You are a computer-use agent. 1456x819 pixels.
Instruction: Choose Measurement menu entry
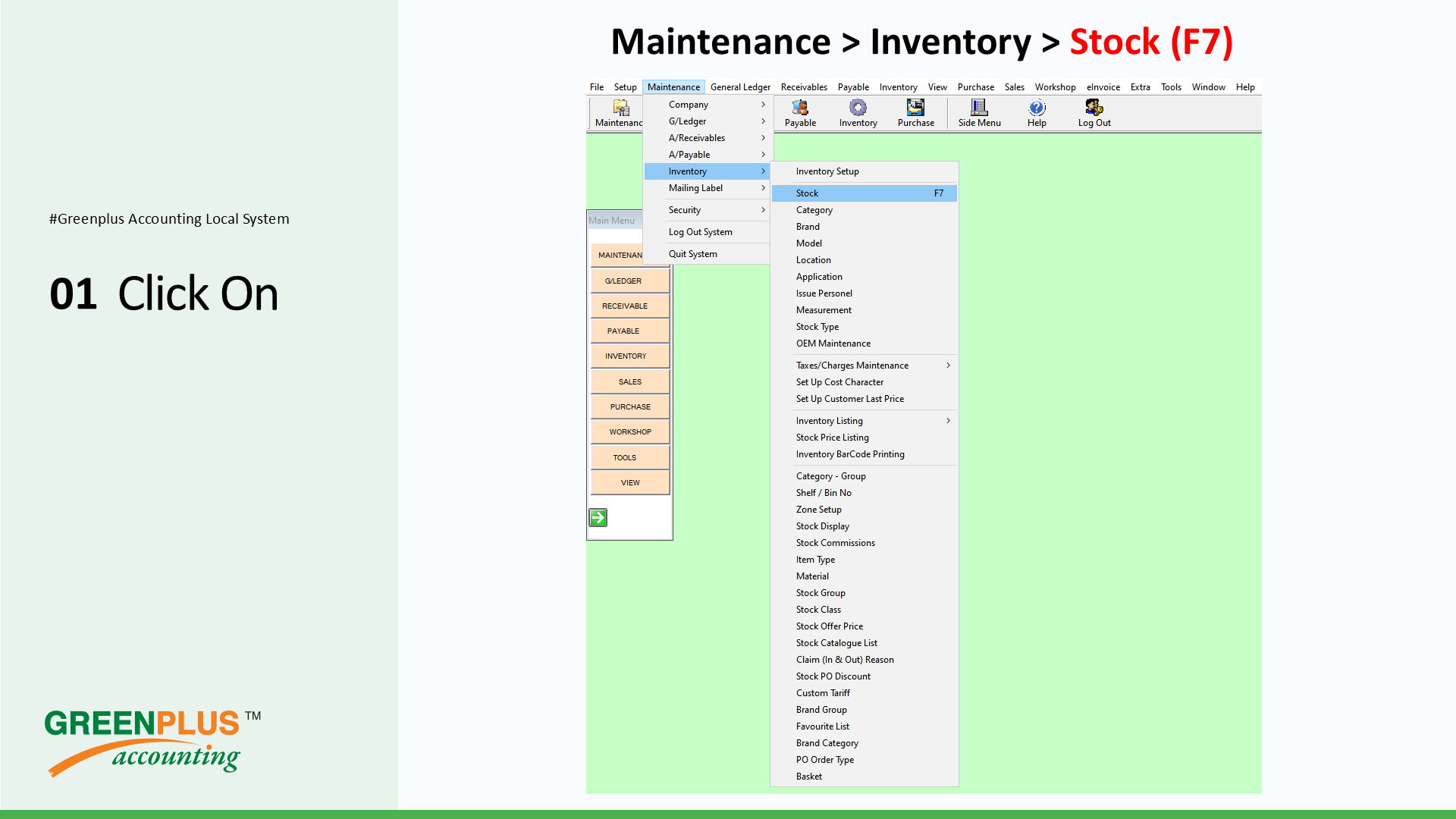click(x=864, y=310)
